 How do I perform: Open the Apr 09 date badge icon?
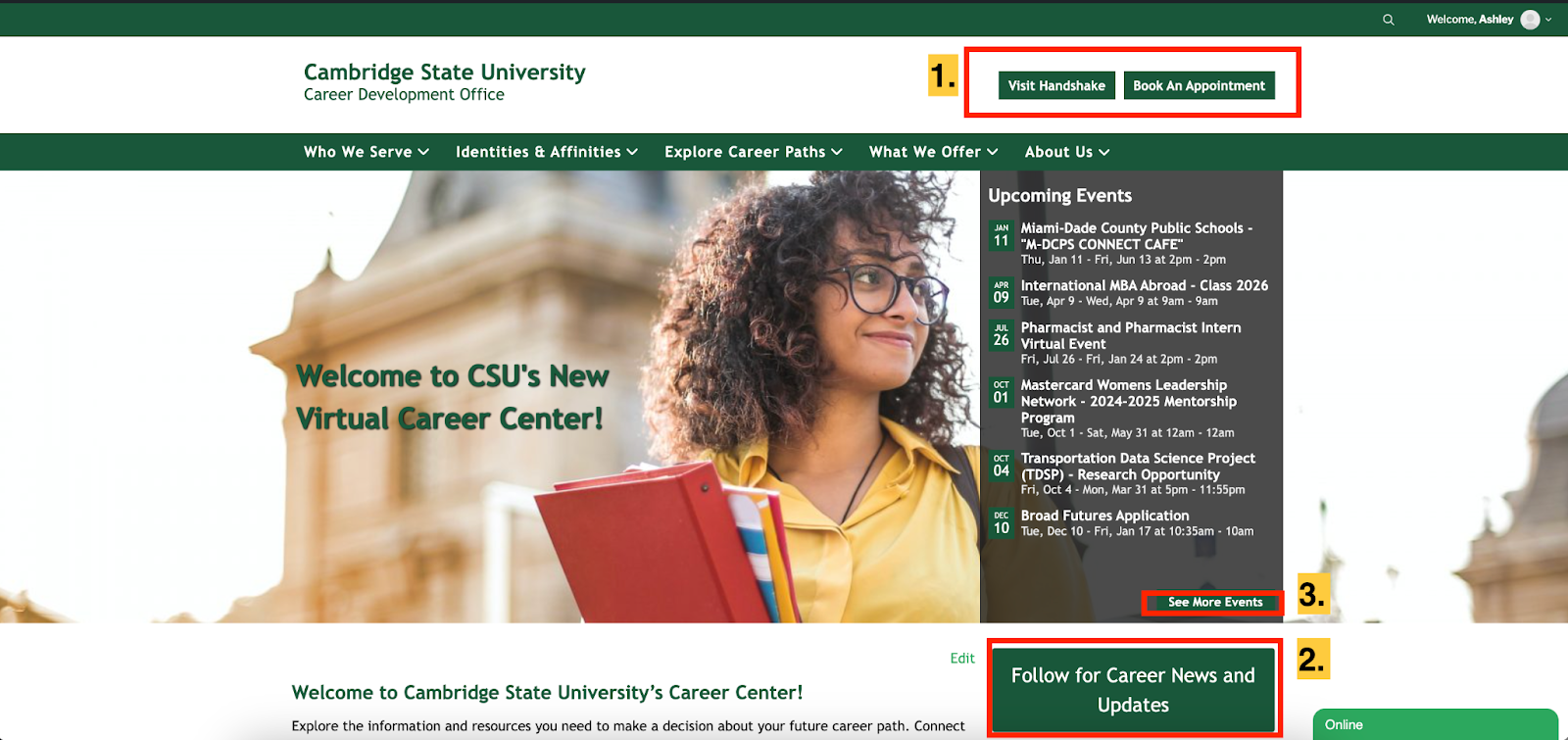(1001, 293)
